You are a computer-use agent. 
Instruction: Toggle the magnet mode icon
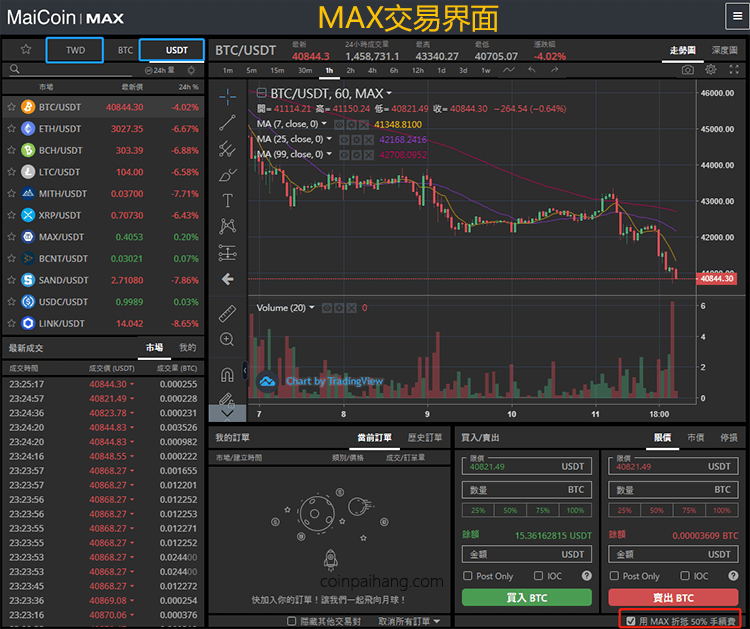227,374
